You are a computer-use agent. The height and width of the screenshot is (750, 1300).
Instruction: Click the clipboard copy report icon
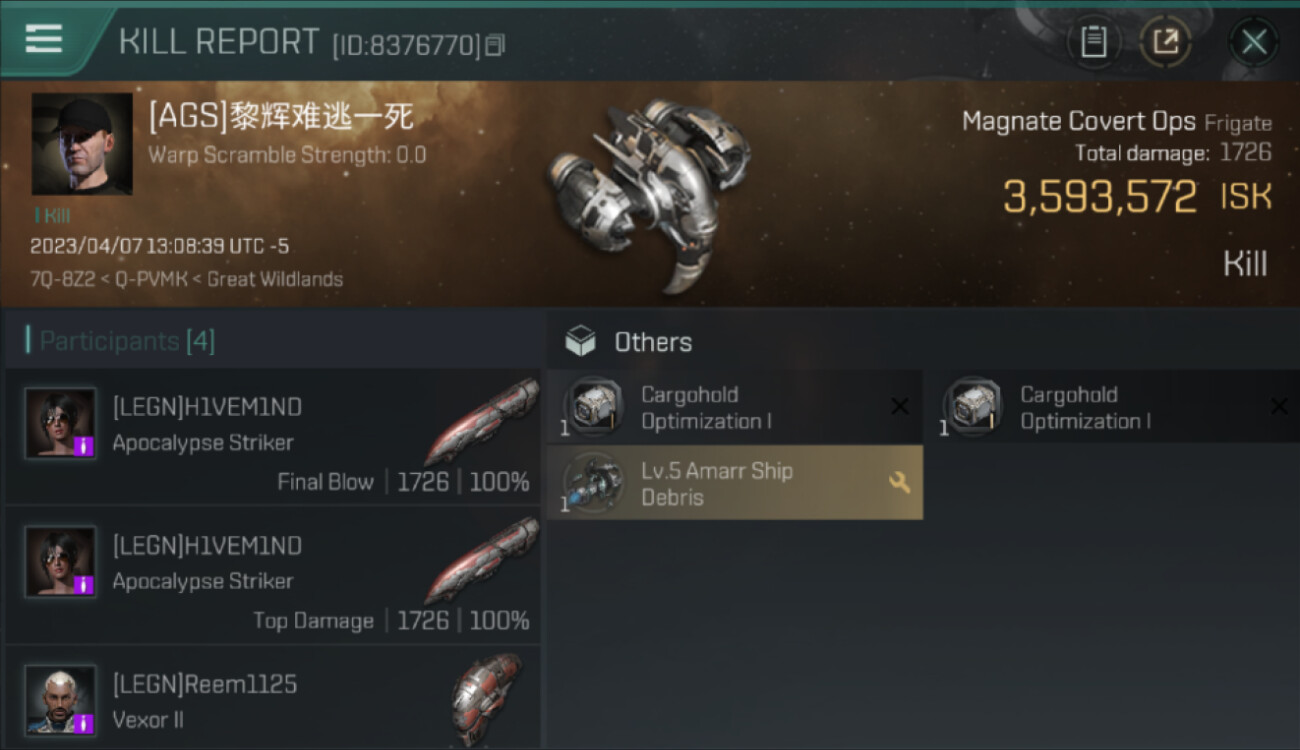point(1093,42)
